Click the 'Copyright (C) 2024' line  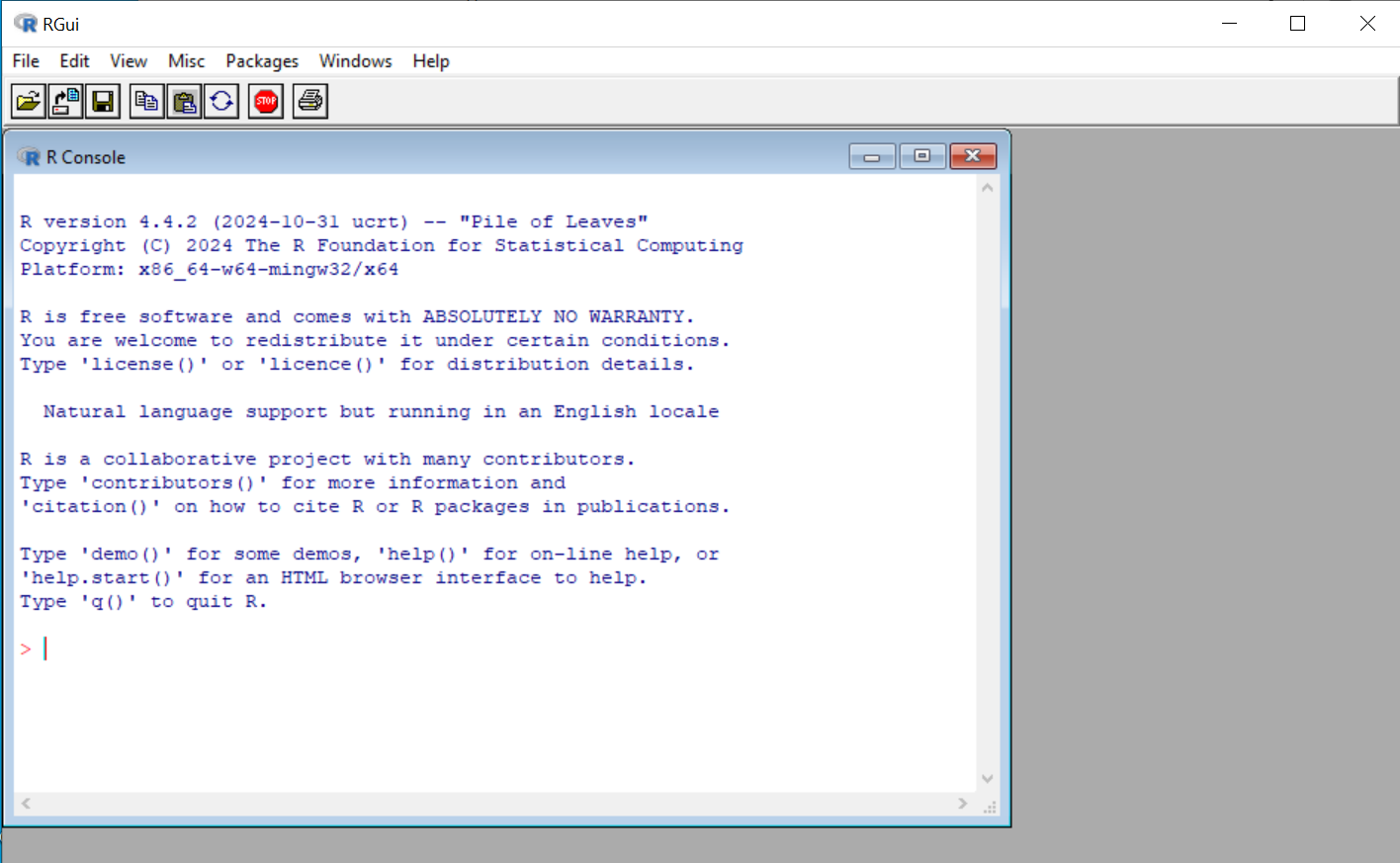382,245
